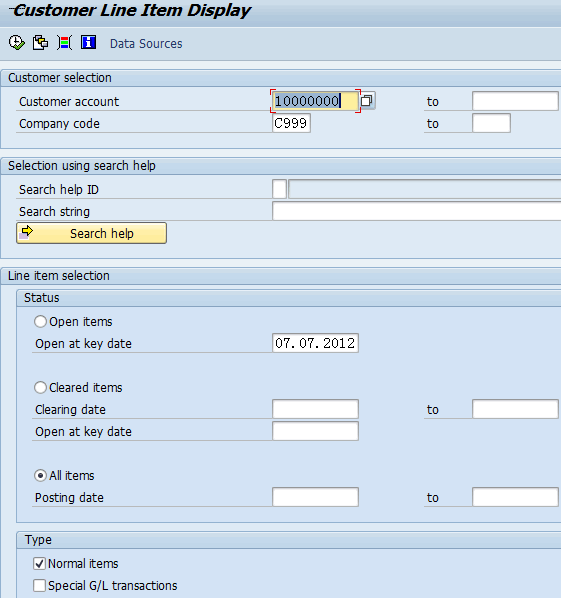Click the yellow arrow on Search help
The height and width of the screenshot is (598, 561).
pos(27,231)
